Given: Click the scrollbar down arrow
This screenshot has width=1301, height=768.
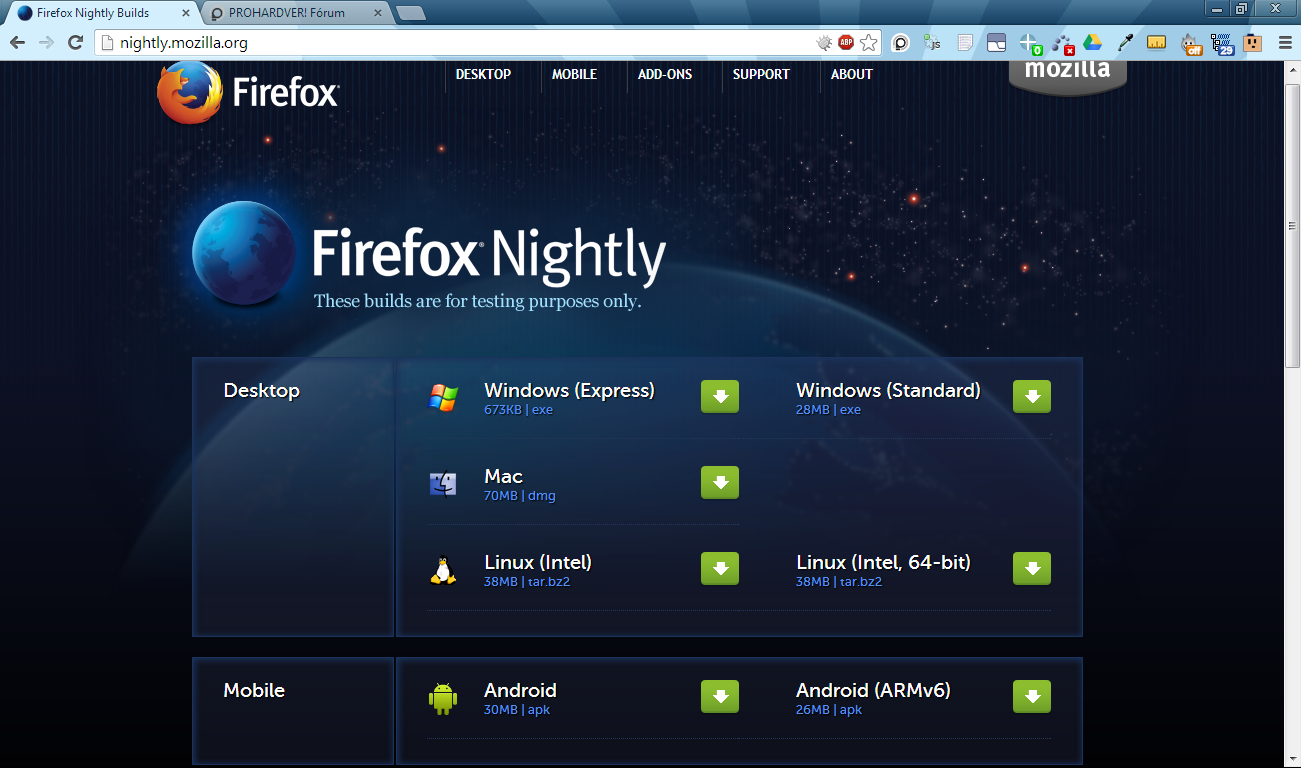Looking at the screenshot, I should [x=1292, y=759].
